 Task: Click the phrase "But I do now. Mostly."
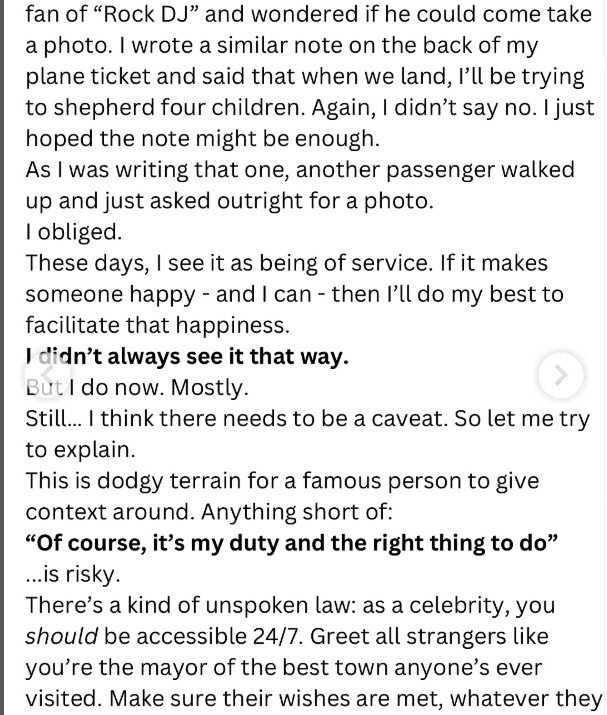click(137, 388)
